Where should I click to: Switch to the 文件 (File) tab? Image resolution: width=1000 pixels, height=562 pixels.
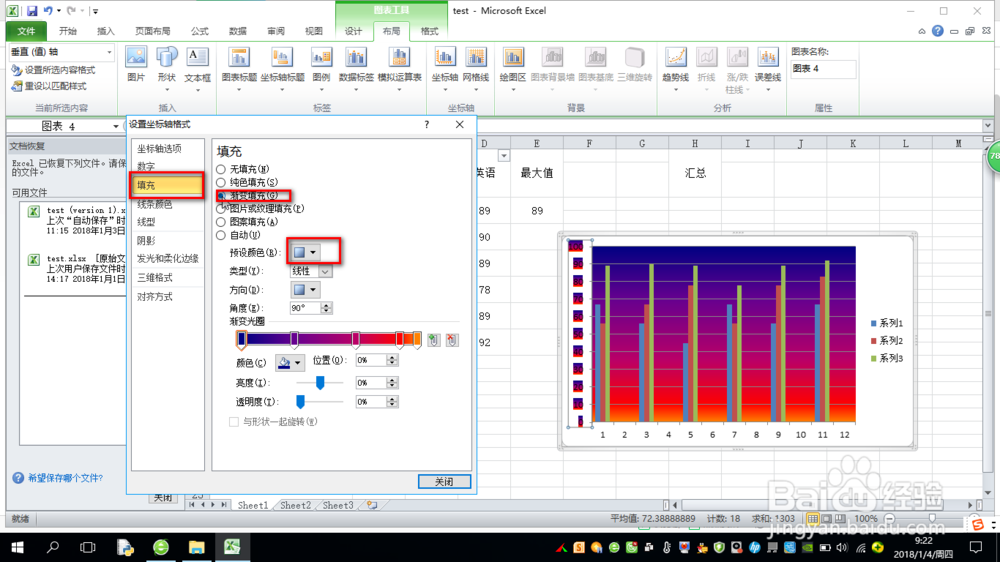(26, 31)
